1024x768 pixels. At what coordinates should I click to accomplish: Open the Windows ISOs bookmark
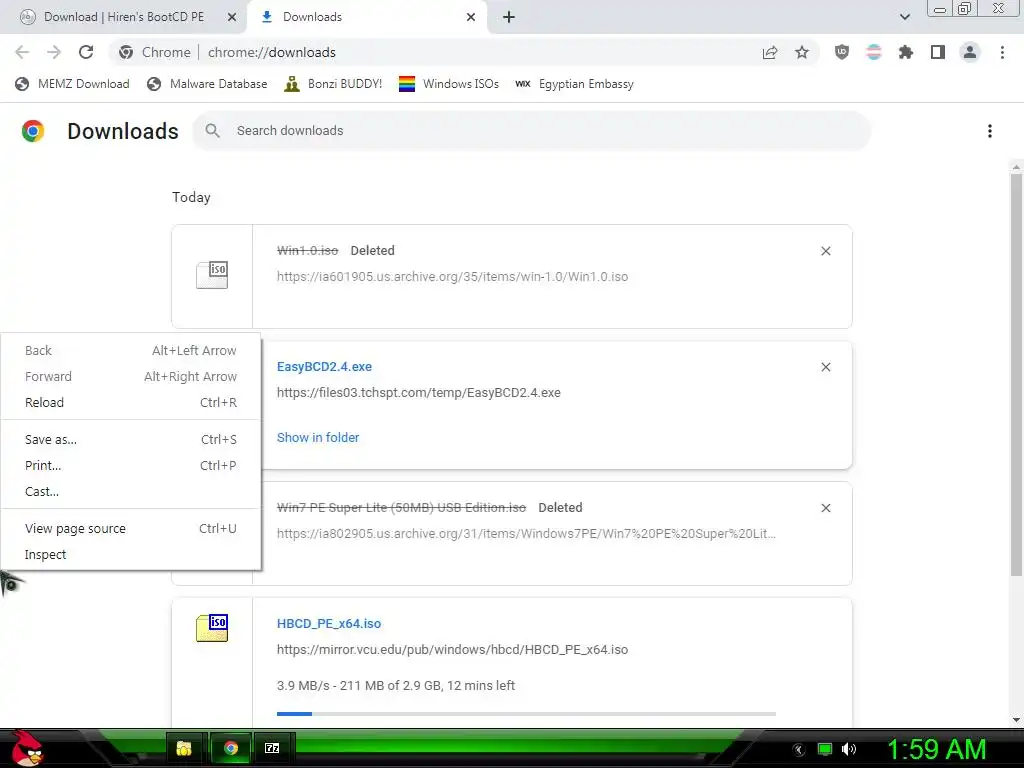pyautogui.click(x=449, y=84)
